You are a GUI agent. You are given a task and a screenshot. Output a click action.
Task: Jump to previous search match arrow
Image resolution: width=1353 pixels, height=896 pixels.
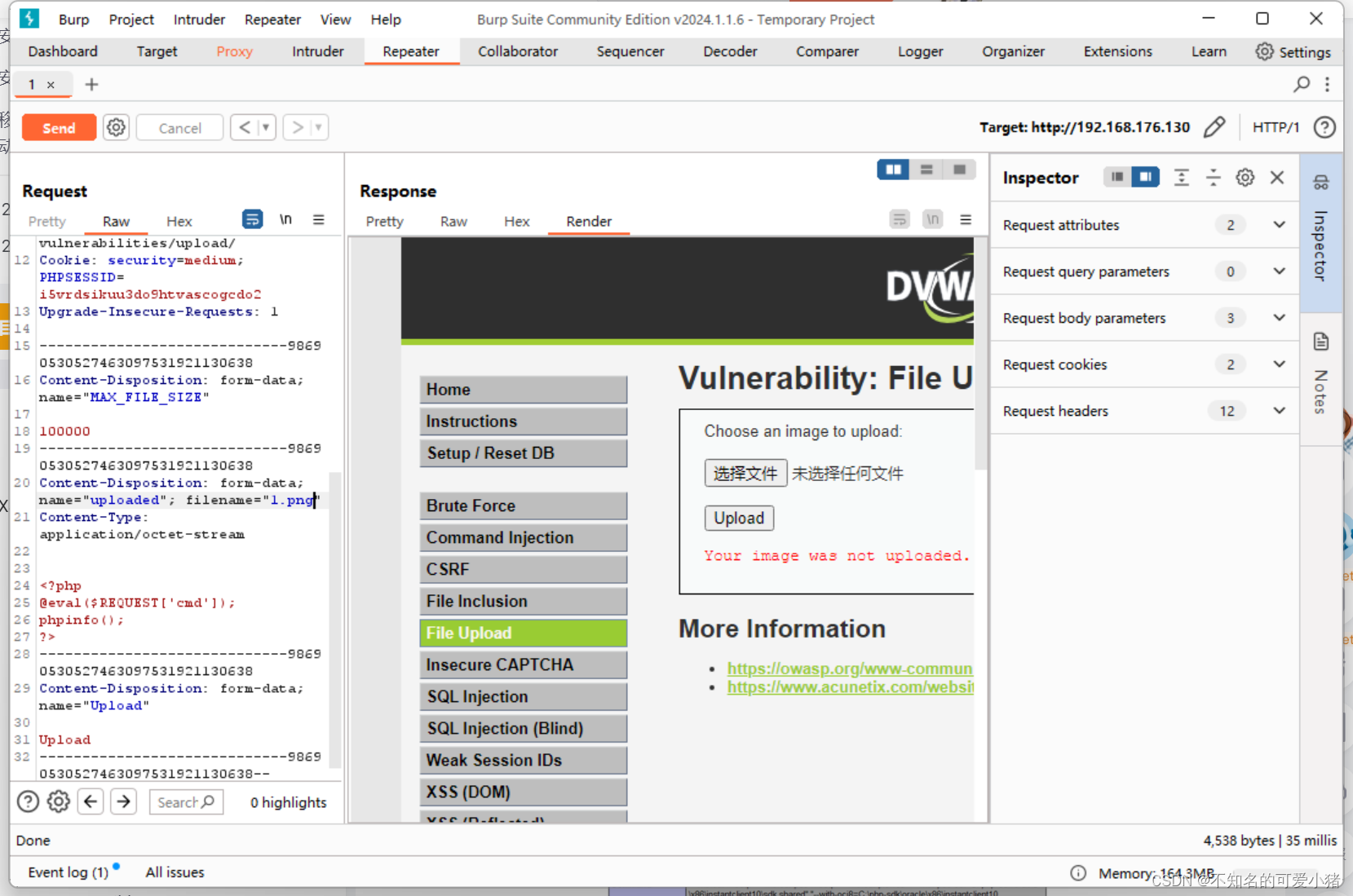tap(91, 801)
